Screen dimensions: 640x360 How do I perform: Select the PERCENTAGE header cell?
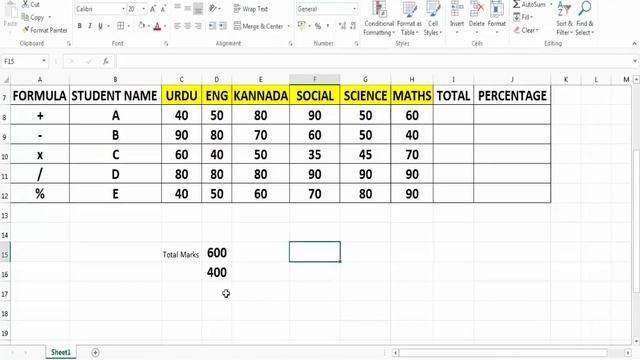512,96
